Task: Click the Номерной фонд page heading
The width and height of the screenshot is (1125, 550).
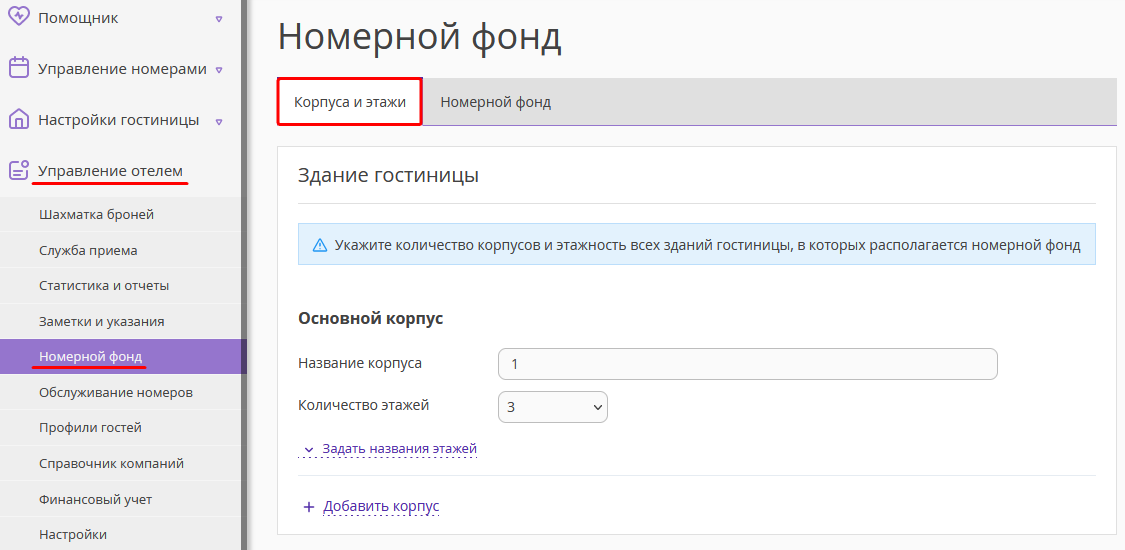Action: tap(420, 36)
